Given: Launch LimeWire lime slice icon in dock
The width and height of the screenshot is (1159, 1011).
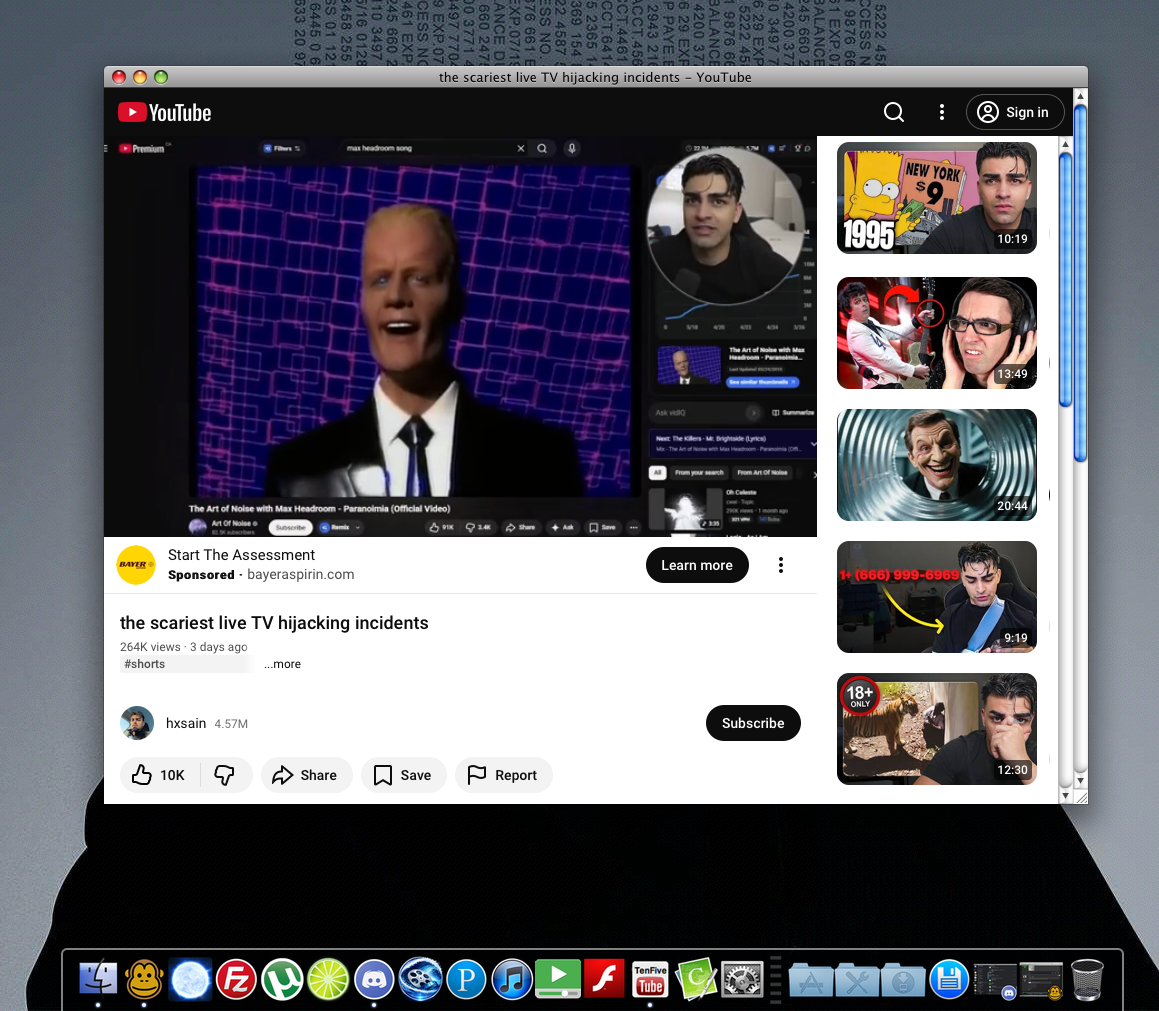Looking at the screenshot, I should (x=327, y=978).
